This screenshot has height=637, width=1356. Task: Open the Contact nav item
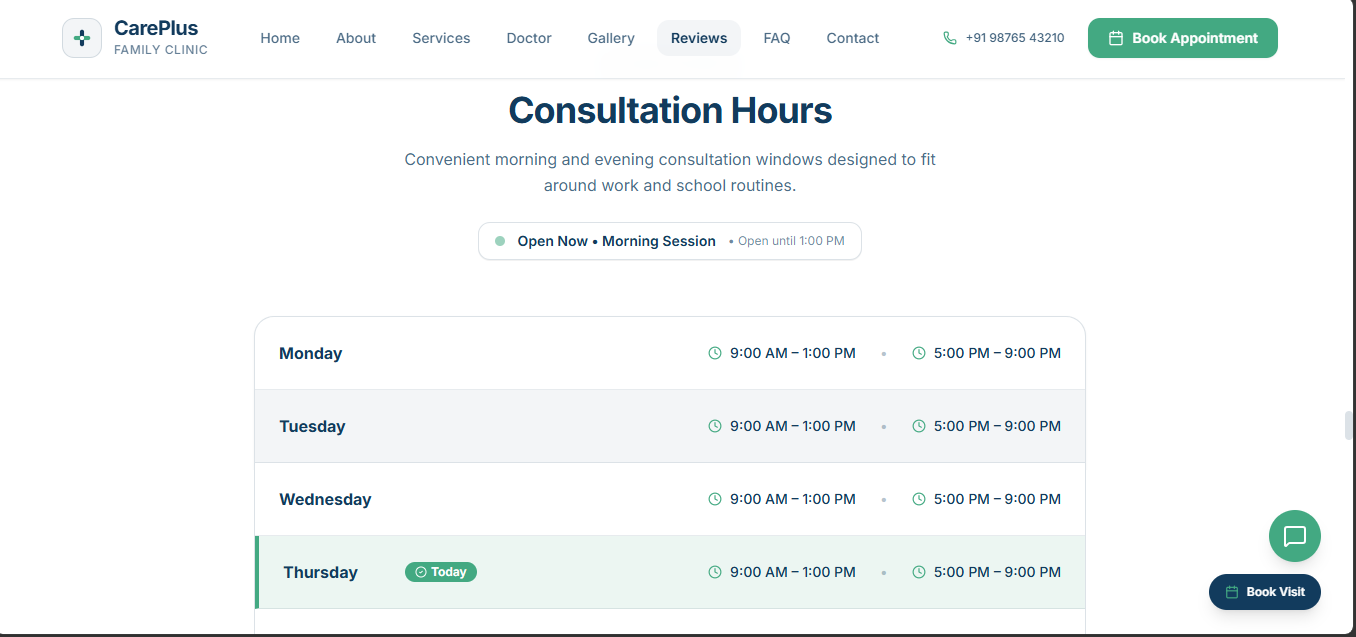[x=853, y=38]
